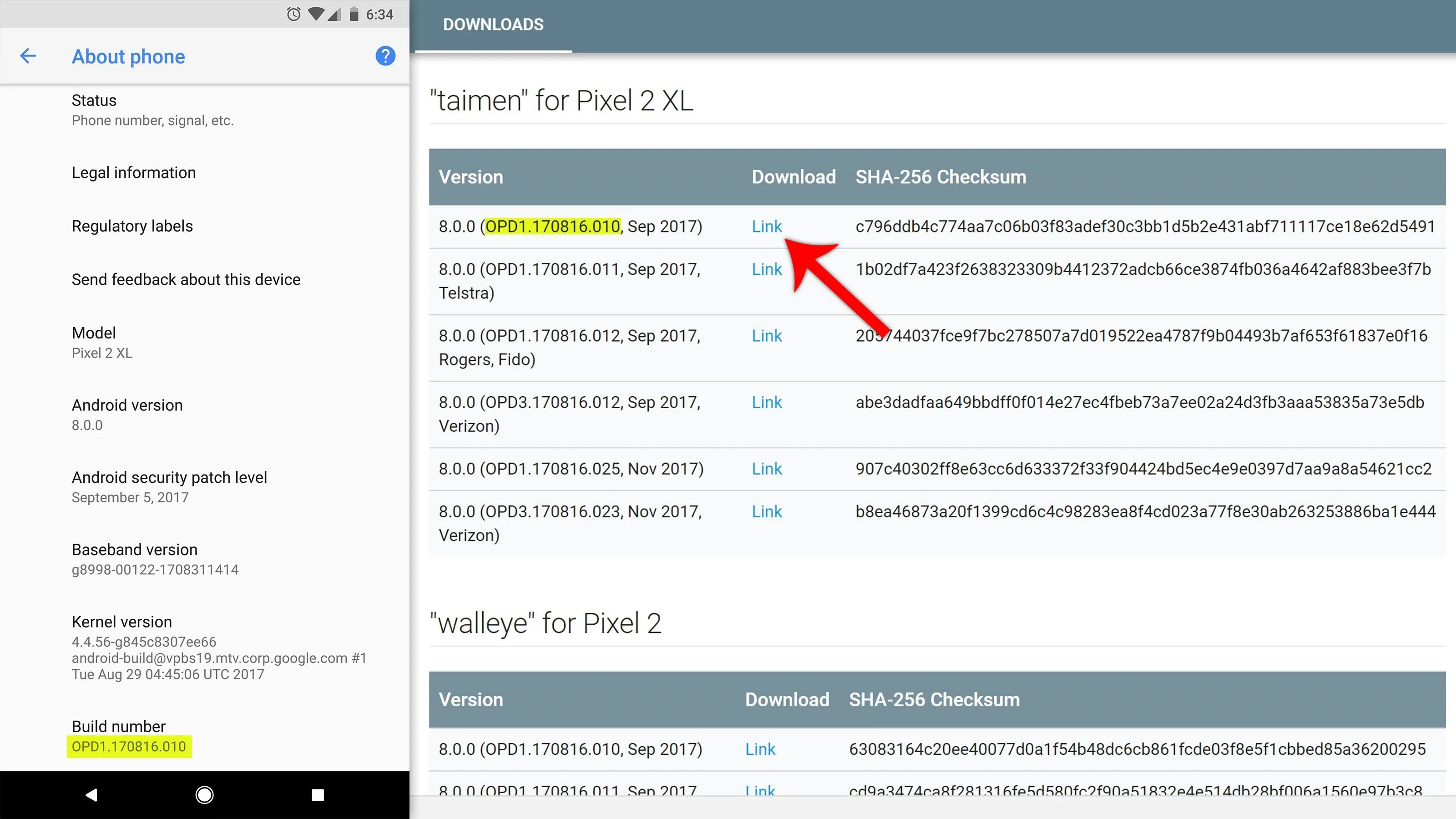Click the taimen table Version column header

(471, 177)
